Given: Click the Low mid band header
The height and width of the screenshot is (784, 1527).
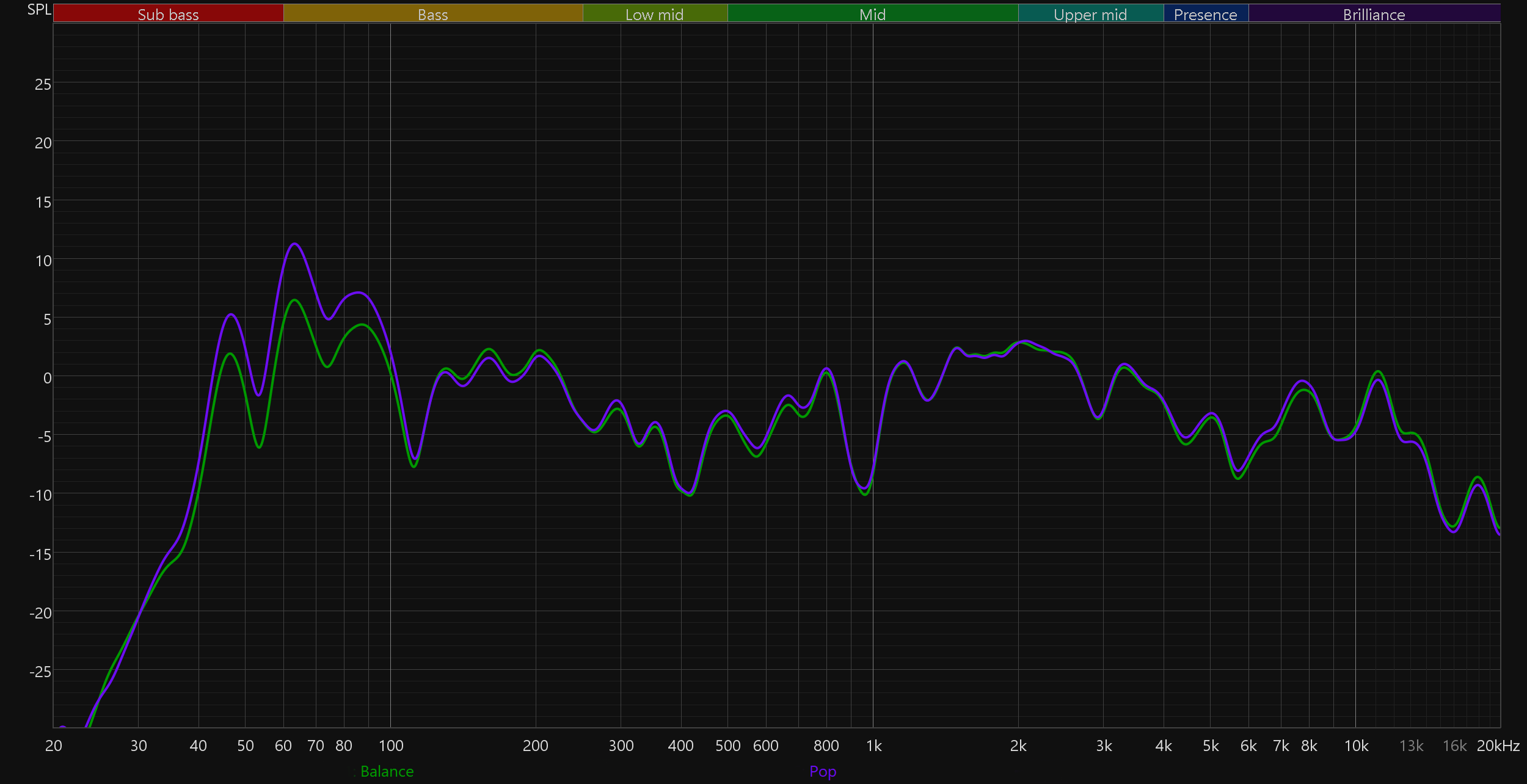Looking at the screenshot, I should click(654, 14).
